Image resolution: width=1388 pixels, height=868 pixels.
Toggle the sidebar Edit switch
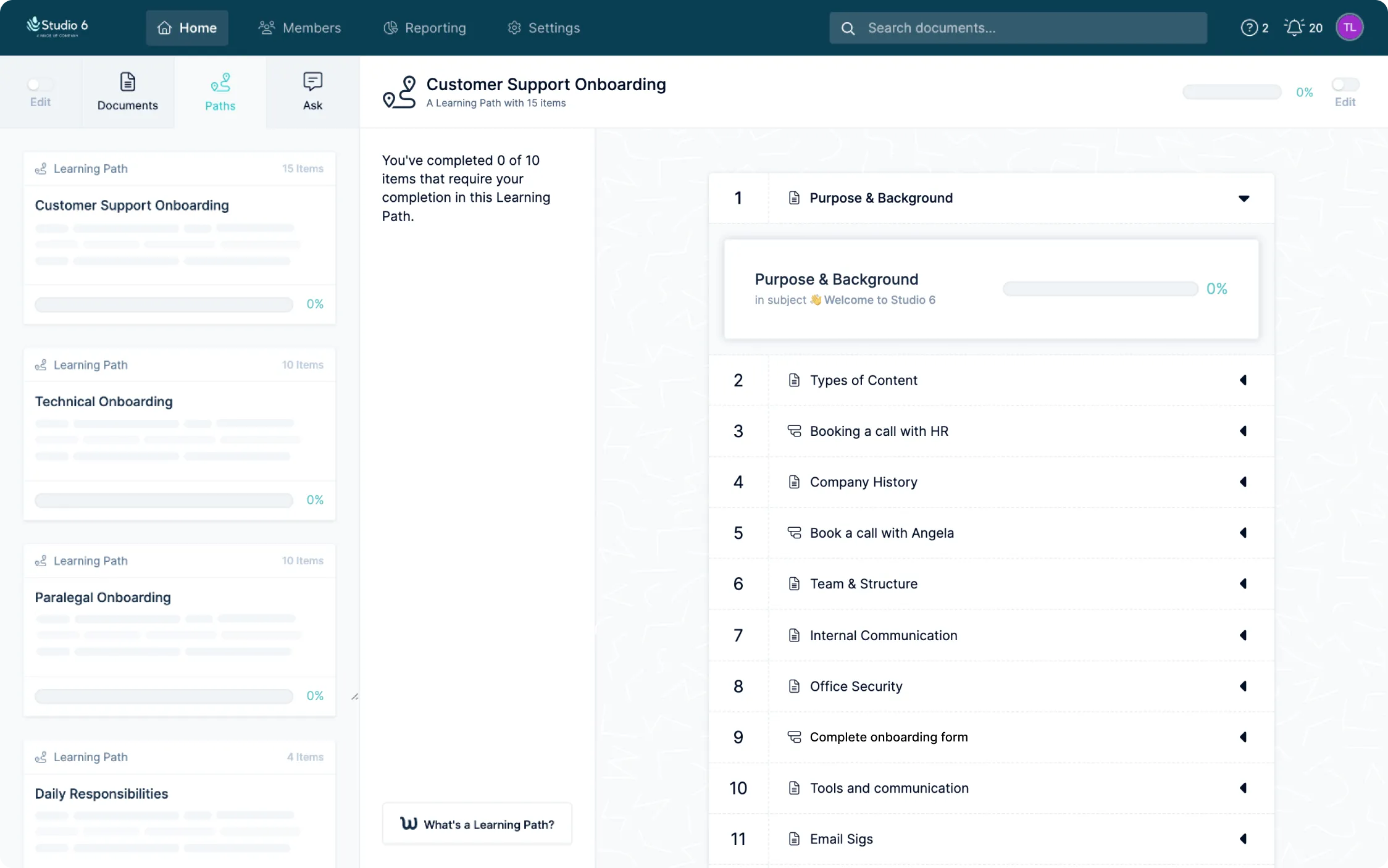[x=40, y=85]
